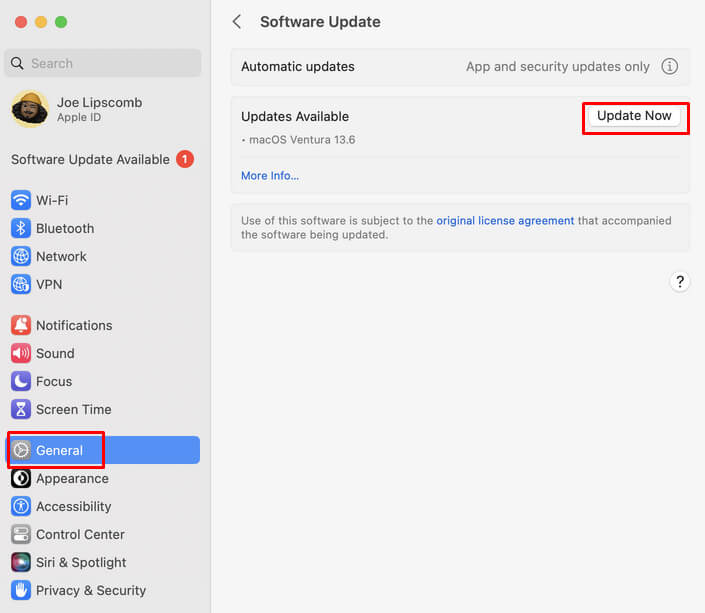Open Focus moon icon
Viewport: 705px width, 613px height.
click(21, 381)
